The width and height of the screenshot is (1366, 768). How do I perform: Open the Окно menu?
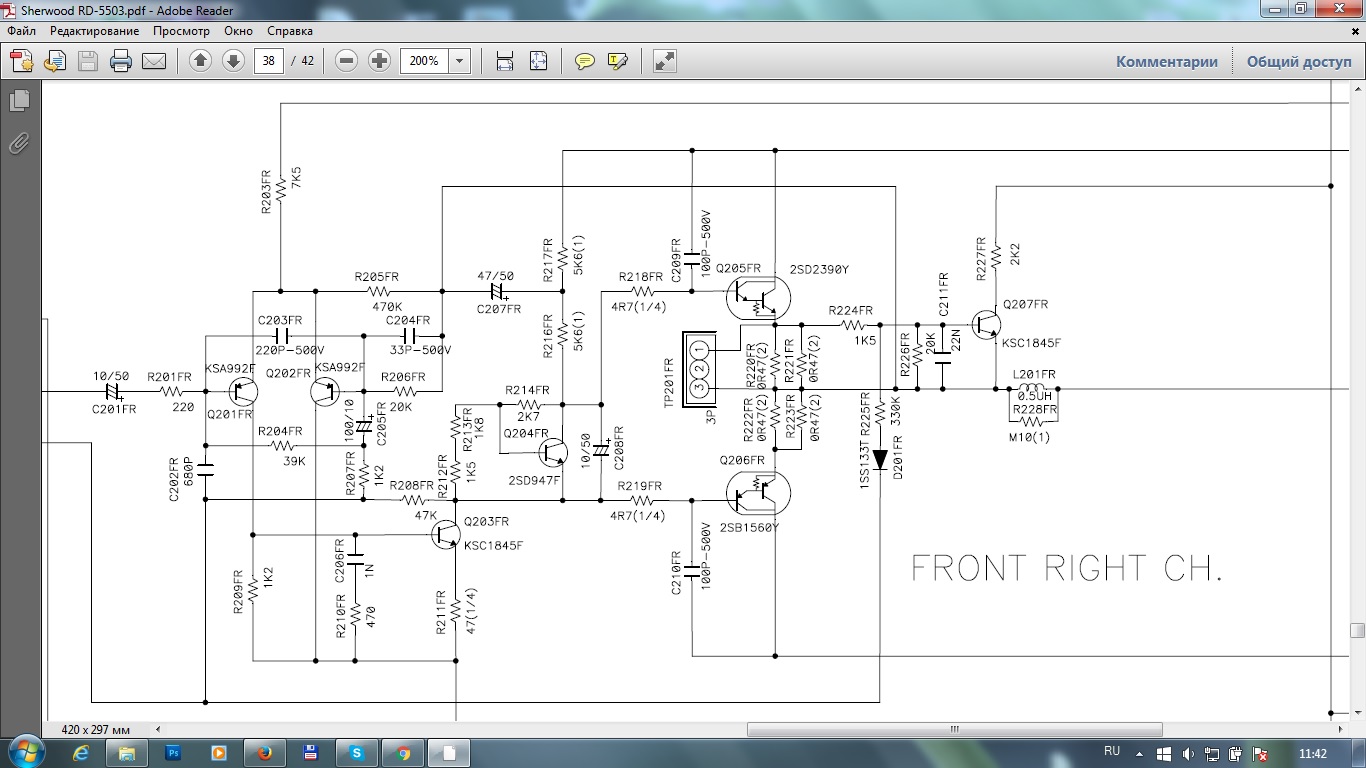pos(238,31)
